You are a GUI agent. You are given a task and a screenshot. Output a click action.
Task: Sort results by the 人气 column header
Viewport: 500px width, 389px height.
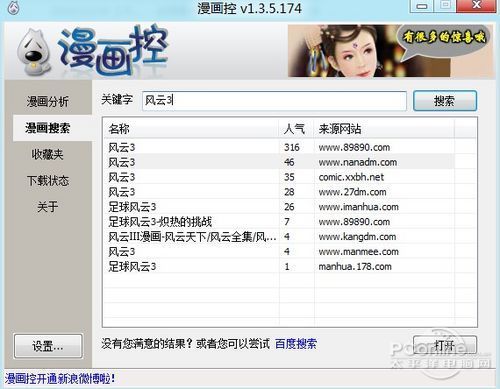(x=296, y=129)
